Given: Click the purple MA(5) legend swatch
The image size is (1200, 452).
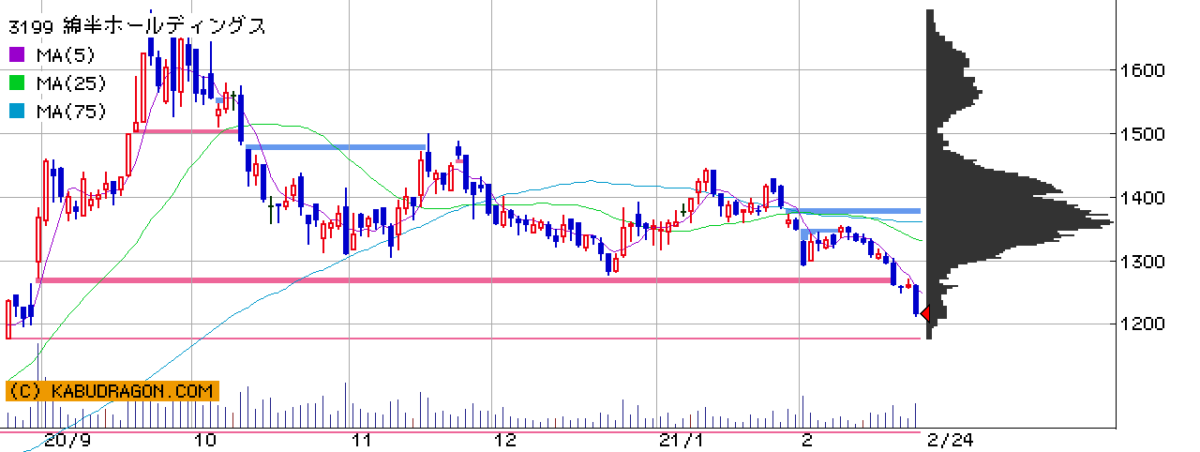Looking at the screenshot, I should click(17, 56).
